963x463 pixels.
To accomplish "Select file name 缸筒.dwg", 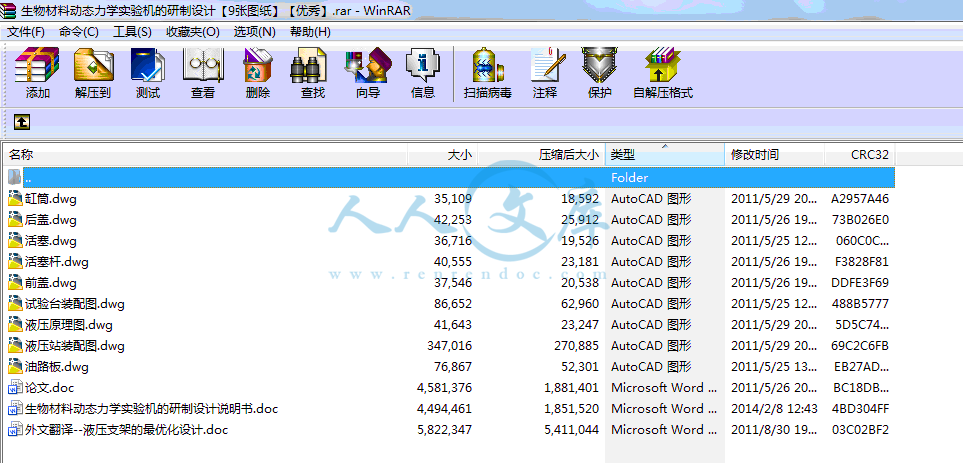I will coord(51,198).
